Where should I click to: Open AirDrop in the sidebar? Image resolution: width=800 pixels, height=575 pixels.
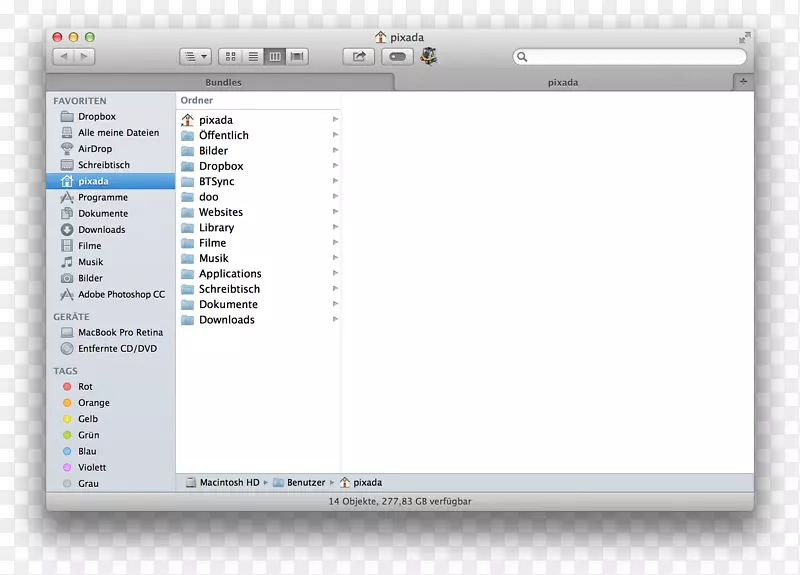[x=110, y=148]
